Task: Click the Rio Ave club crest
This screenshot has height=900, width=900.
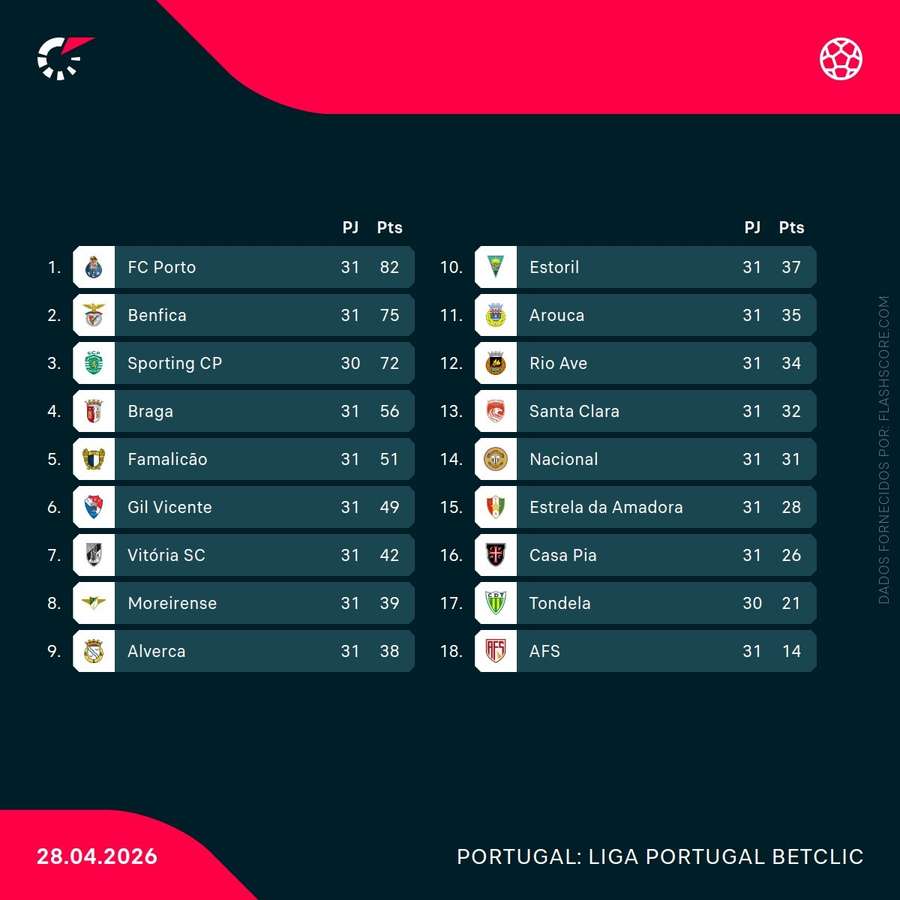Action: tap(496, 363)
